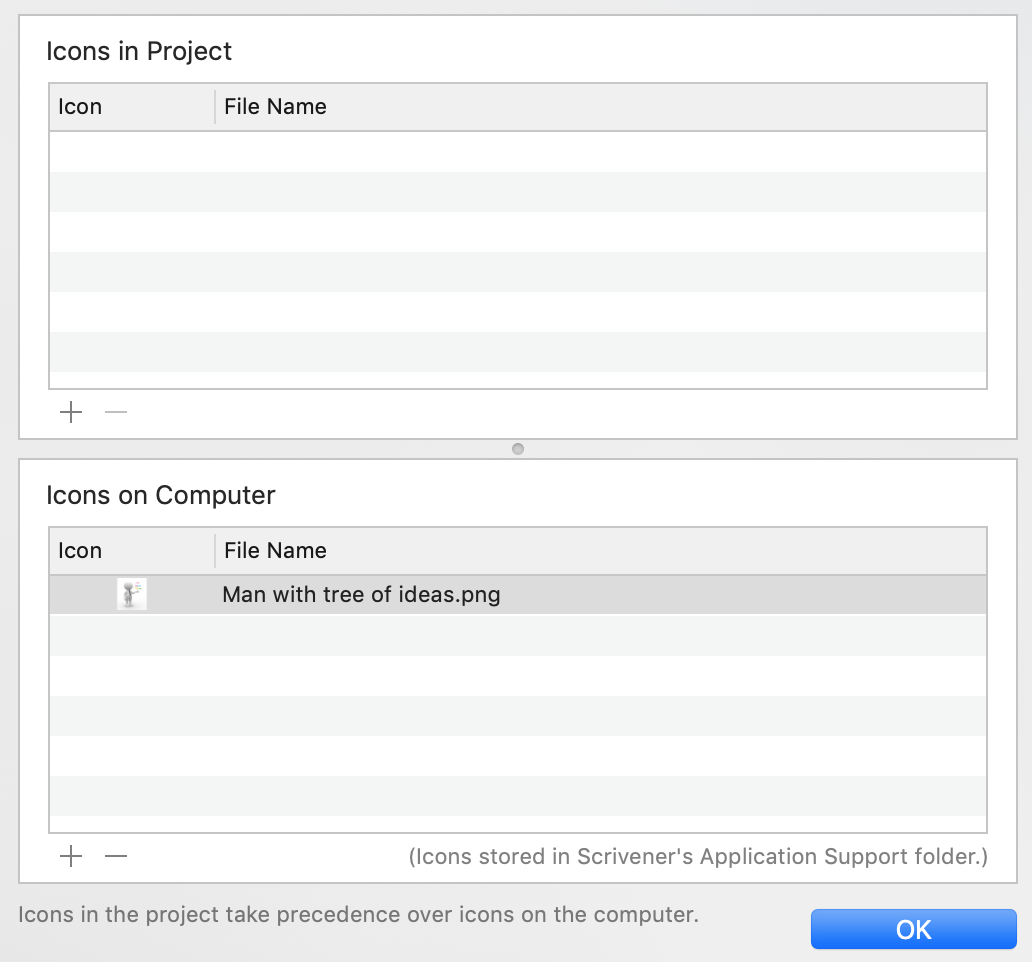Click the OK button
1032x962 pixels.
coord(914,929)
